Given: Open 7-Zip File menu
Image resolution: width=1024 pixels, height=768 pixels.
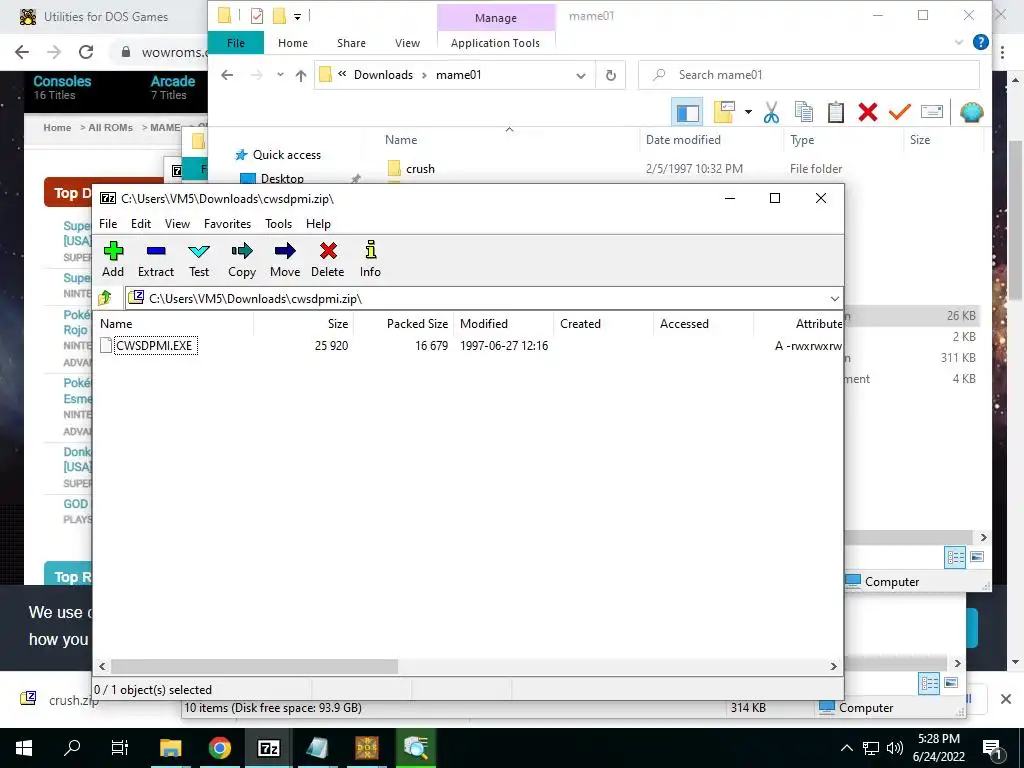Looking at the screenshot, I should tap(108, 223).
